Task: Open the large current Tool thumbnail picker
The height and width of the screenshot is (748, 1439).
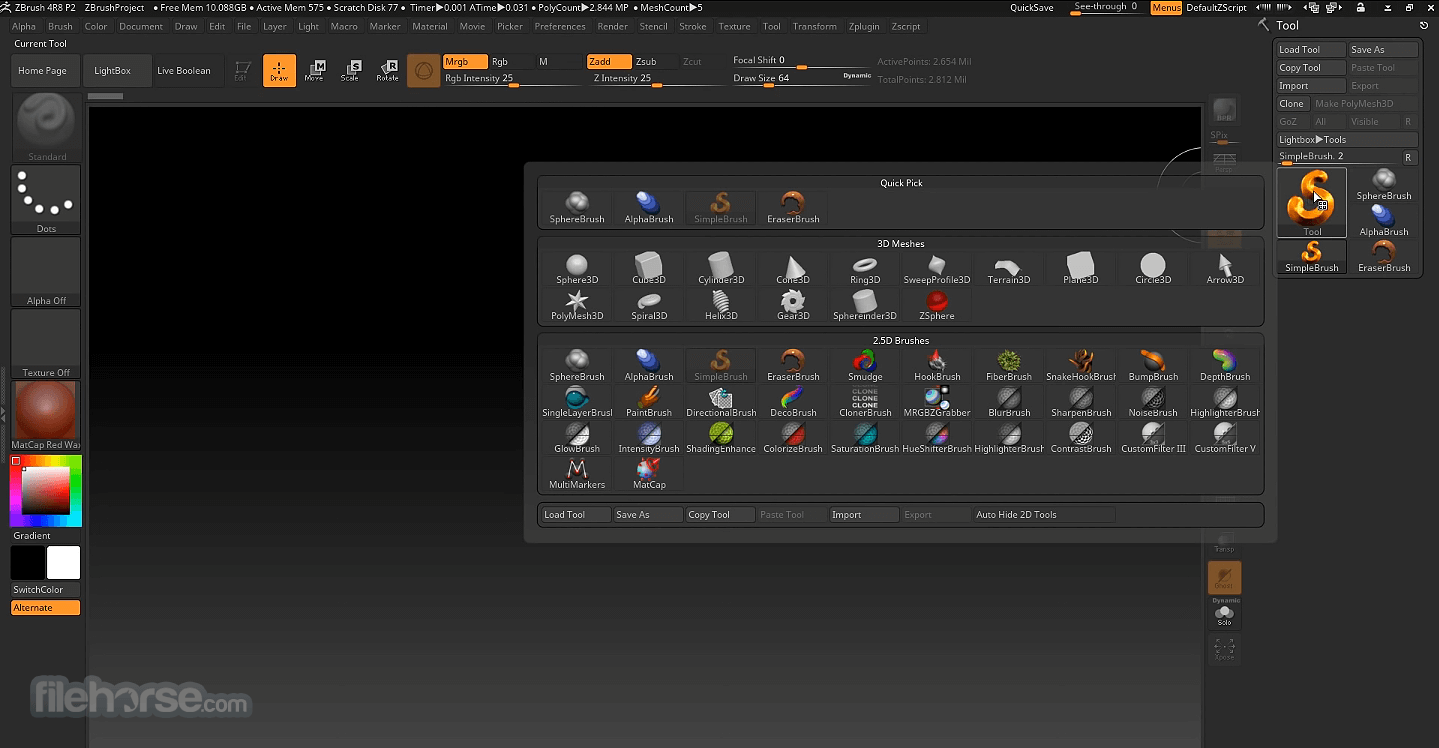Action: tap(1312, 203)
